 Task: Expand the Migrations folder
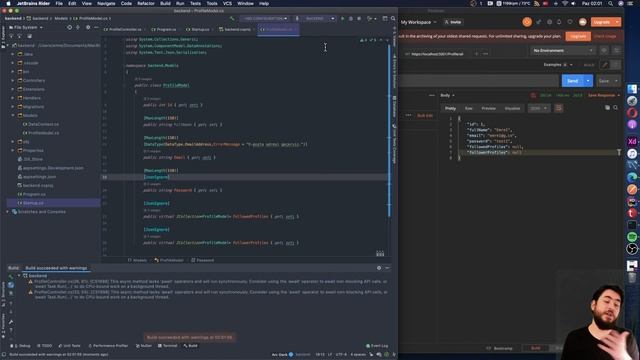[13, 107]
